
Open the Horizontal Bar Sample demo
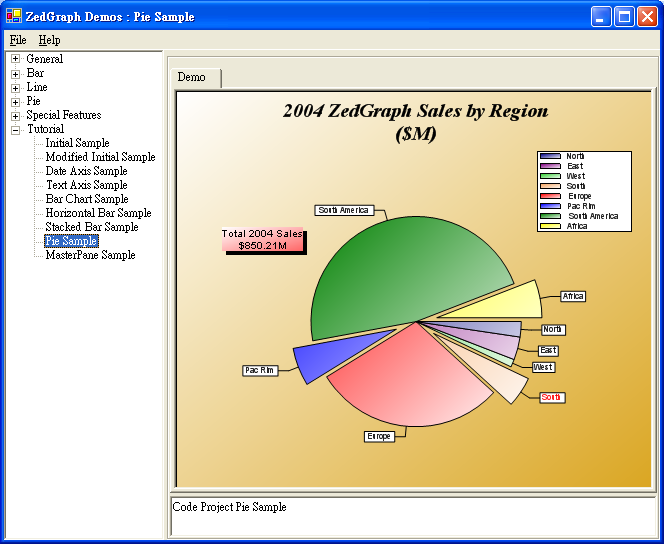tap(98, 213)
